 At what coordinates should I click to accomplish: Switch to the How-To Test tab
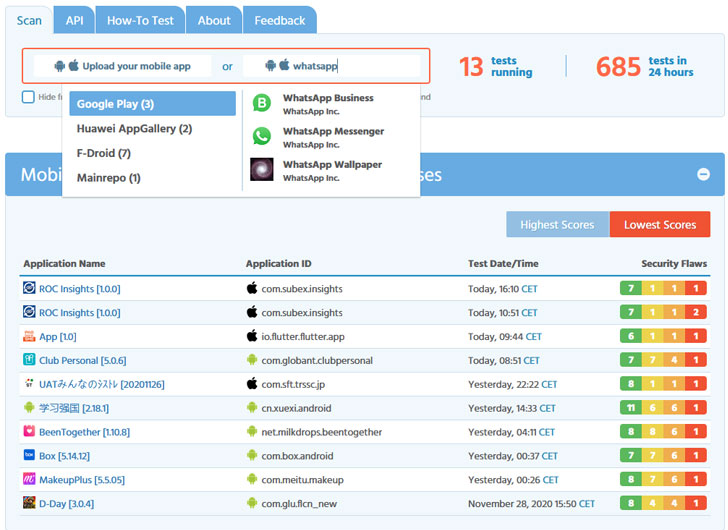click(140, 20)
